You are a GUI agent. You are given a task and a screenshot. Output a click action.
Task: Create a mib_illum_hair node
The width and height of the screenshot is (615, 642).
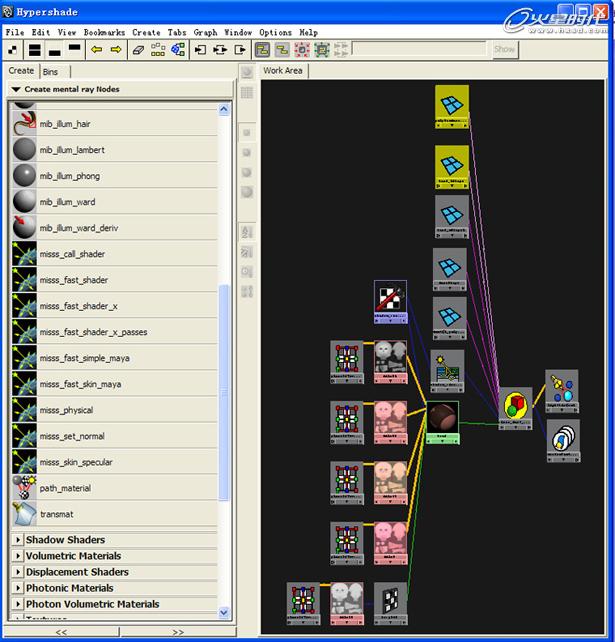(115, 124)
